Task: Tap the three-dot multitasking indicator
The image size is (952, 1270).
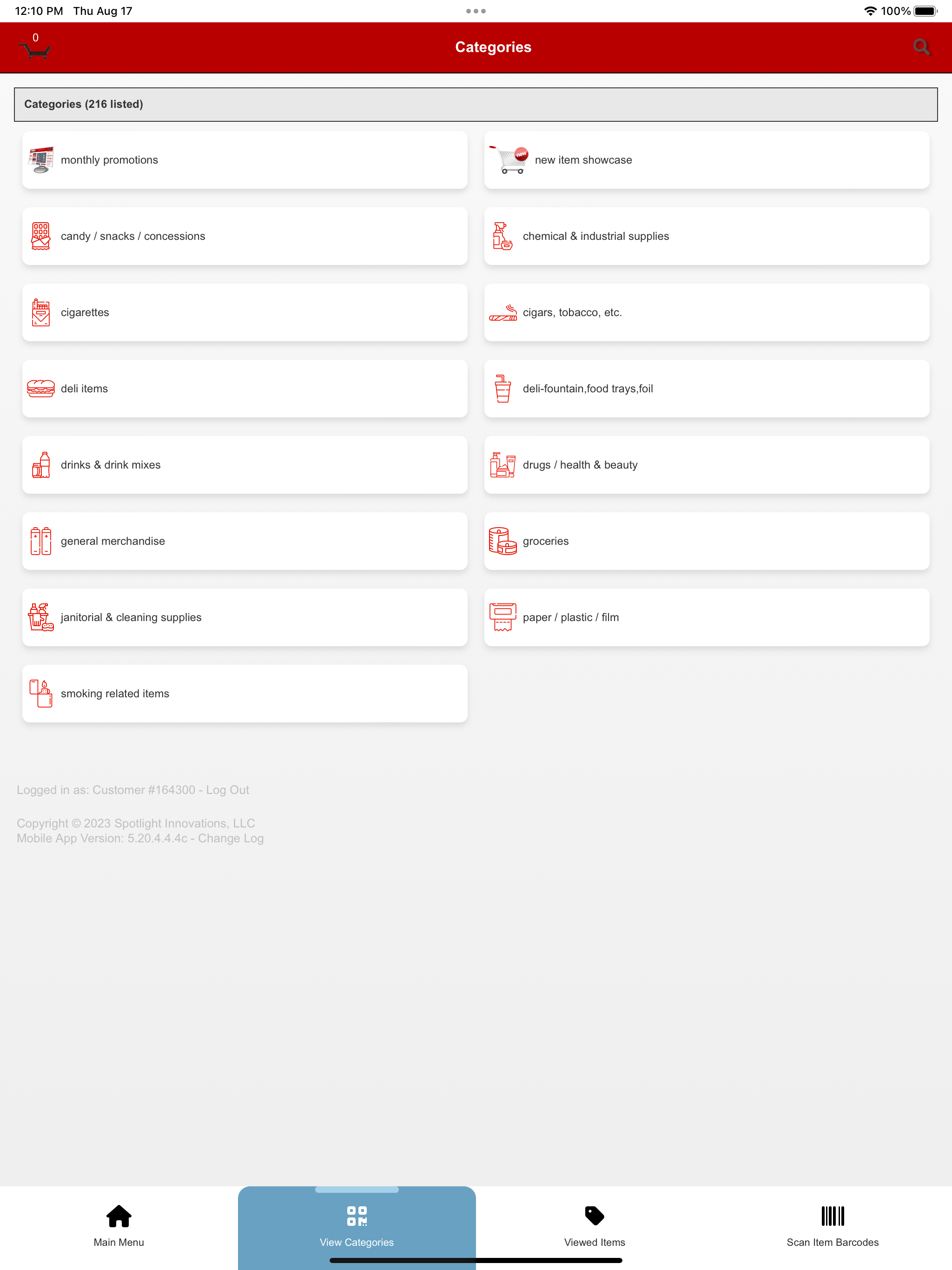Action: 476,11
